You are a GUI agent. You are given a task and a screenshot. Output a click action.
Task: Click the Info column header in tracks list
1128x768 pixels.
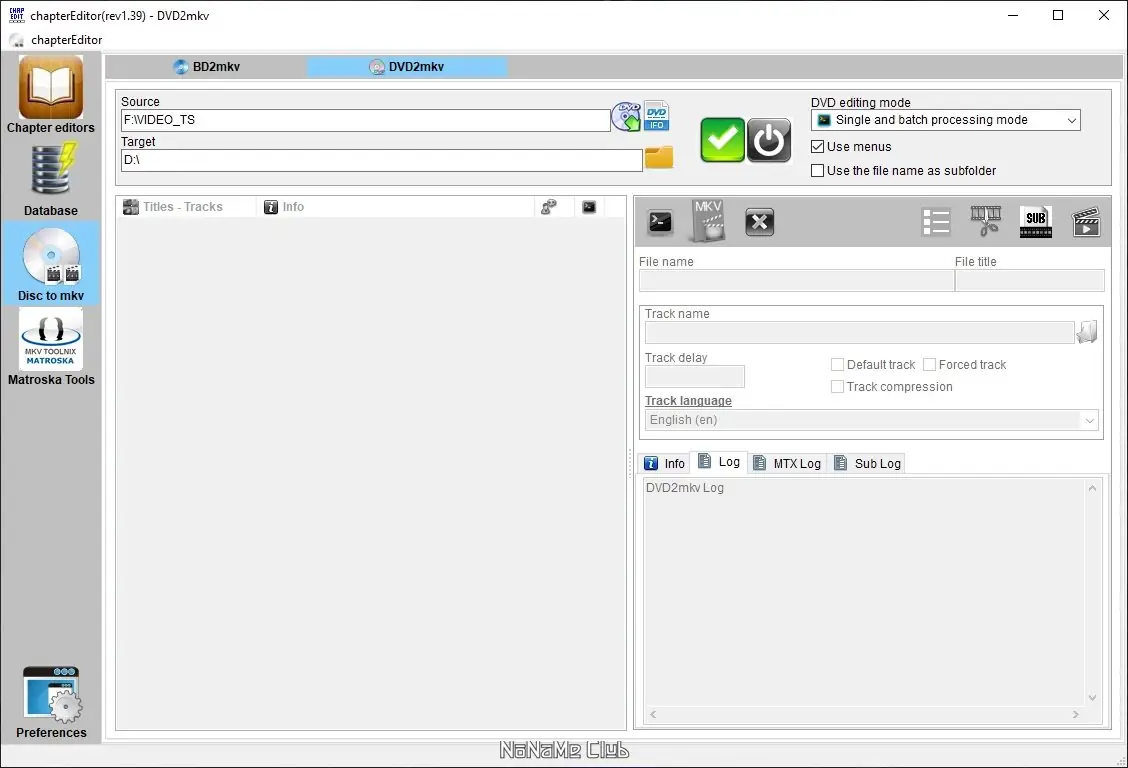396,207
